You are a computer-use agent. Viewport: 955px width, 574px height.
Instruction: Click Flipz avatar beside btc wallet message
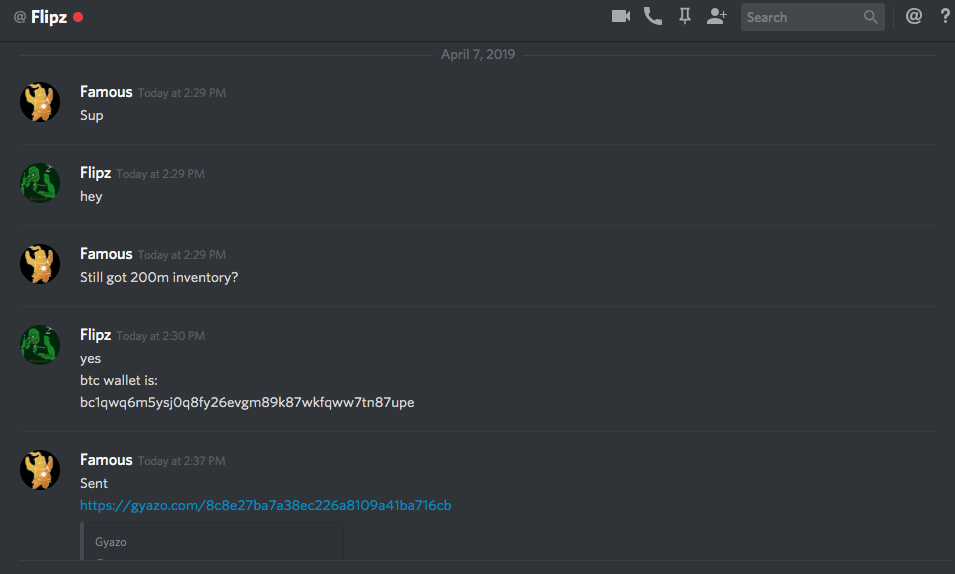click(x=40, y=345)
